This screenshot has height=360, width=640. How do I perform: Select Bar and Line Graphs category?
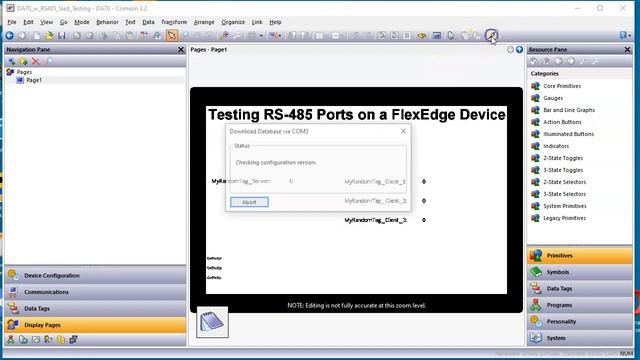click(569, 110)
